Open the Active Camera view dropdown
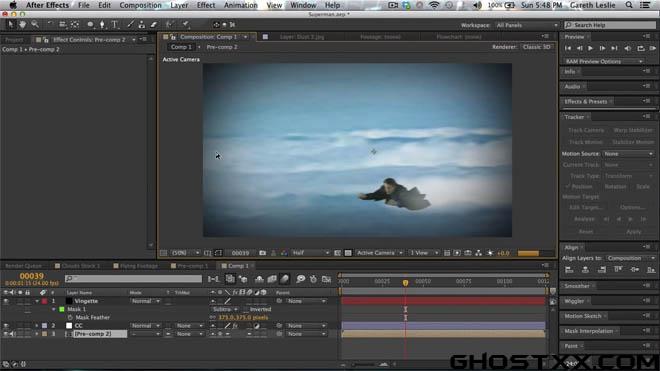 click(380, 253)
